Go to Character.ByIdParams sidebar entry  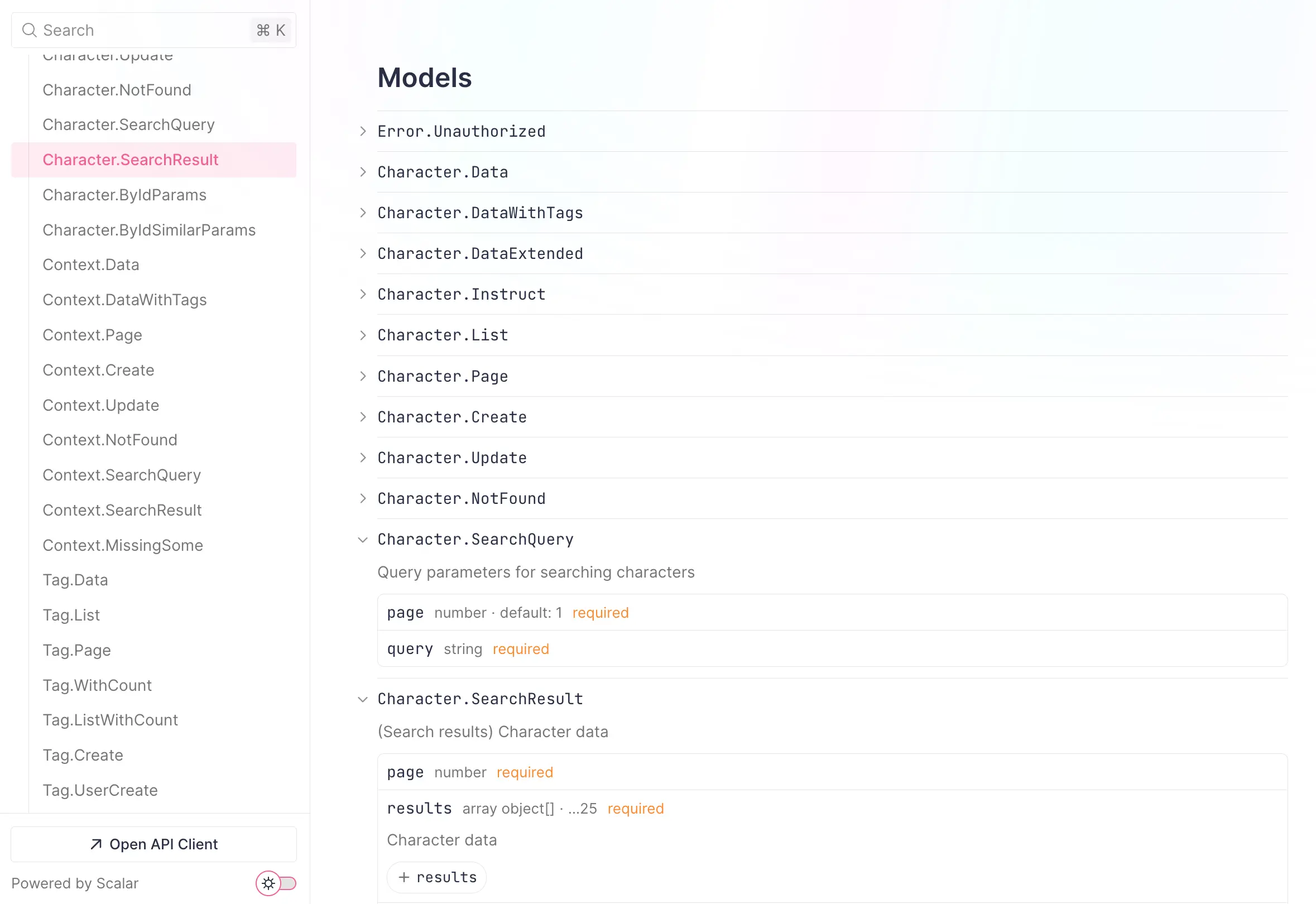click(x=124, y=195)
